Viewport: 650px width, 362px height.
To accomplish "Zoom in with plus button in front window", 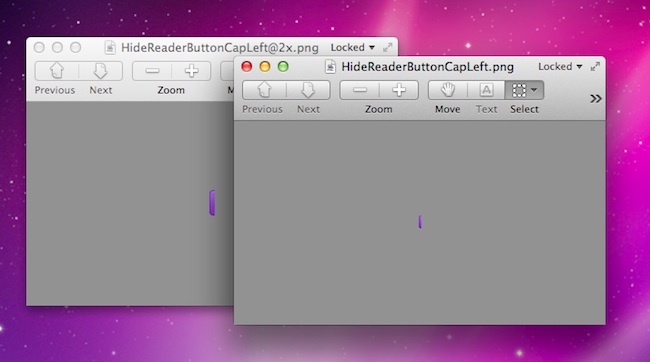I will 399,90.
